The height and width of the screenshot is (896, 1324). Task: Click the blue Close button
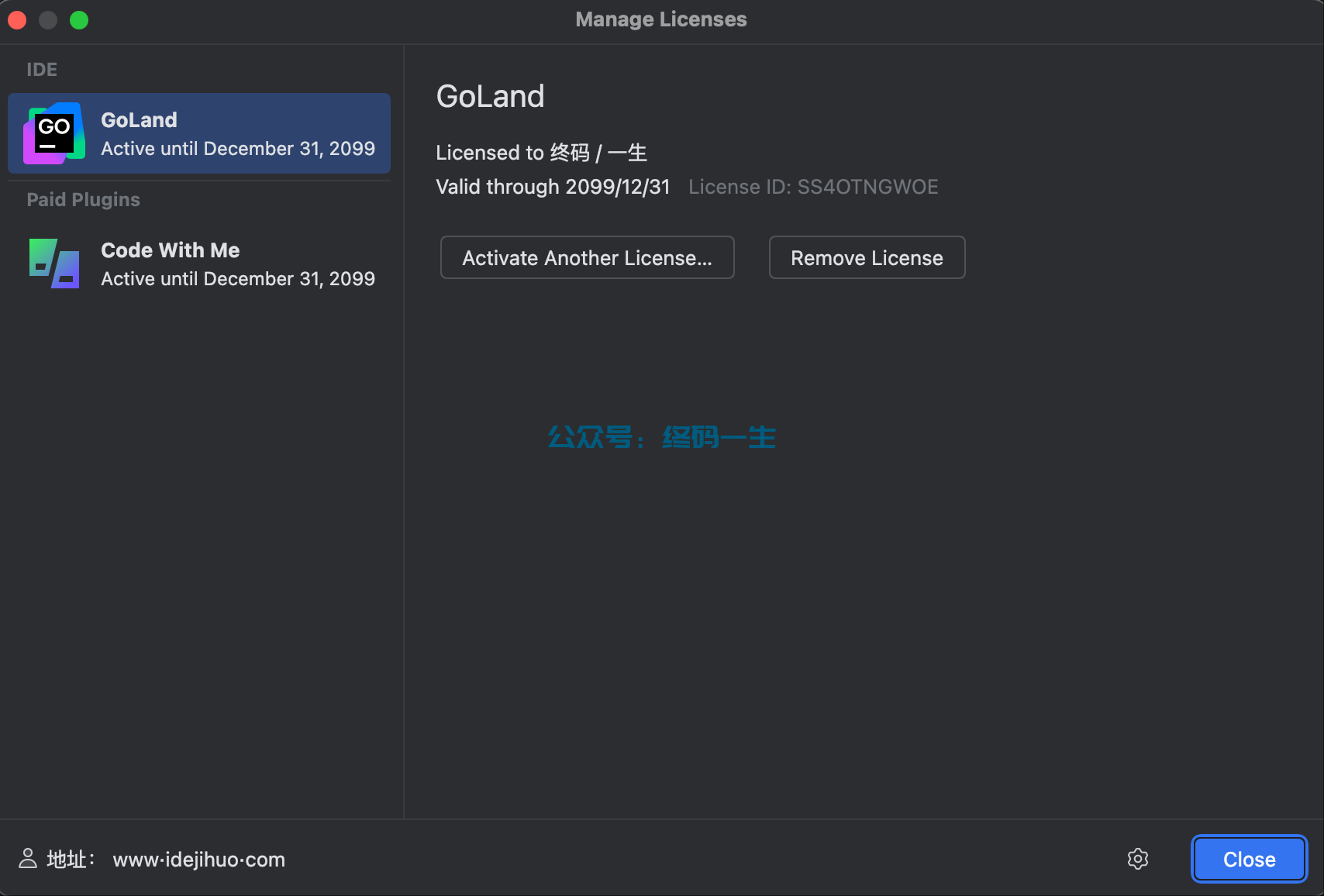(1249, 859)
